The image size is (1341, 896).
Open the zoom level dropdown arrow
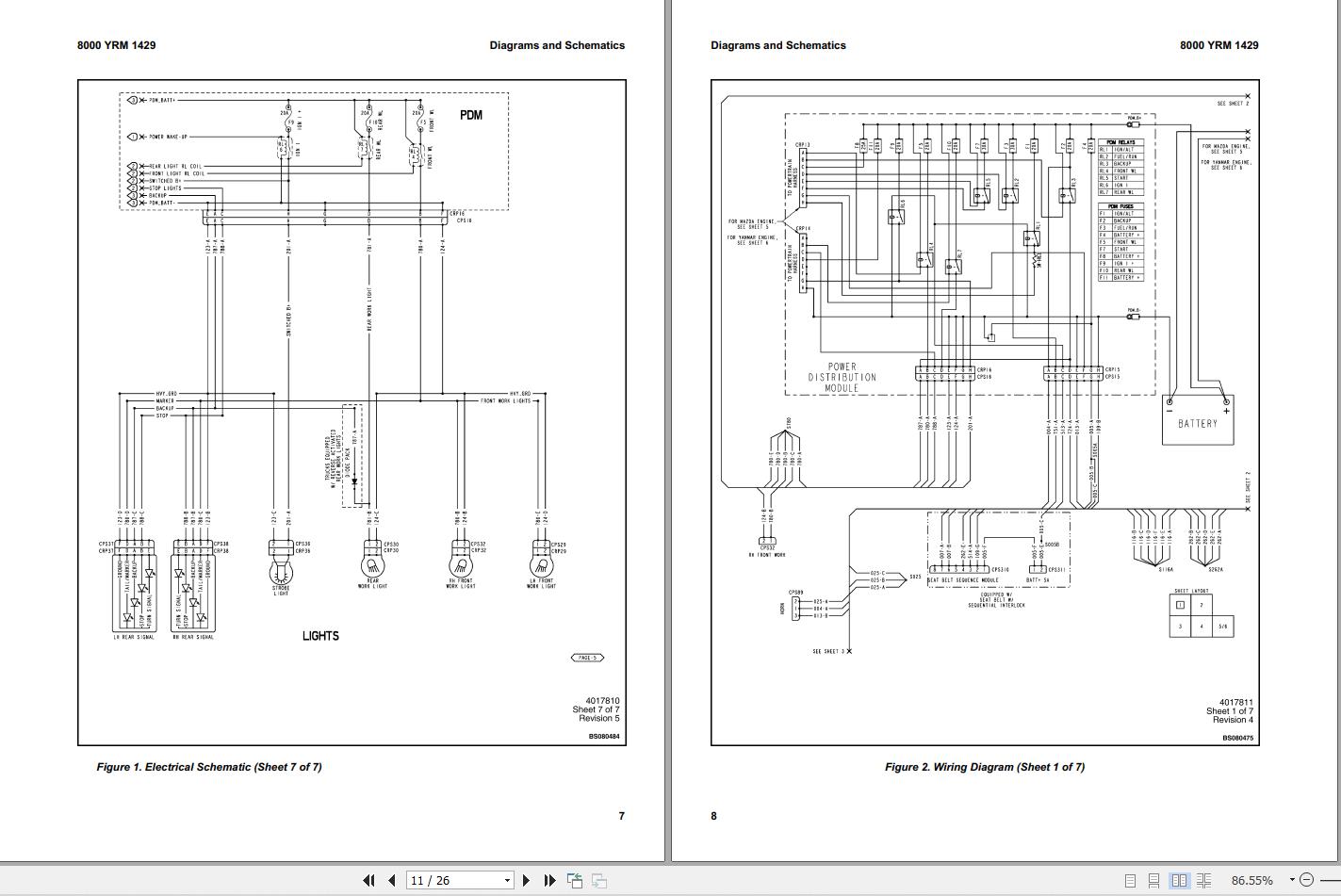1292,880
